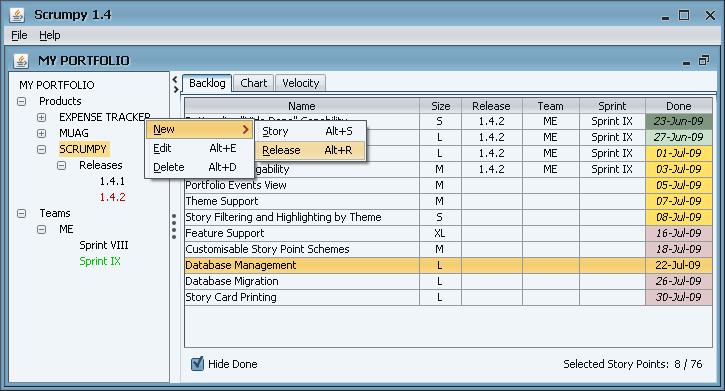Toggle the Hide Done checkbox
Image resolution: width=725 pixels, height=391 pixels.
pos(197,364)
